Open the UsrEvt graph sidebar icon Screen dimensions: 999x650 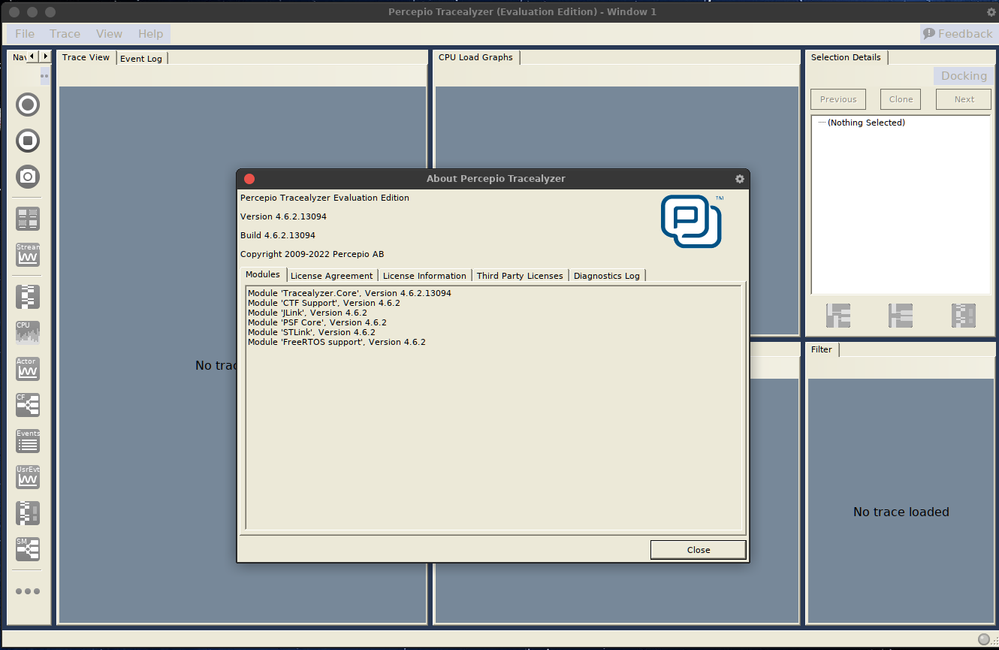coord(27,477)
